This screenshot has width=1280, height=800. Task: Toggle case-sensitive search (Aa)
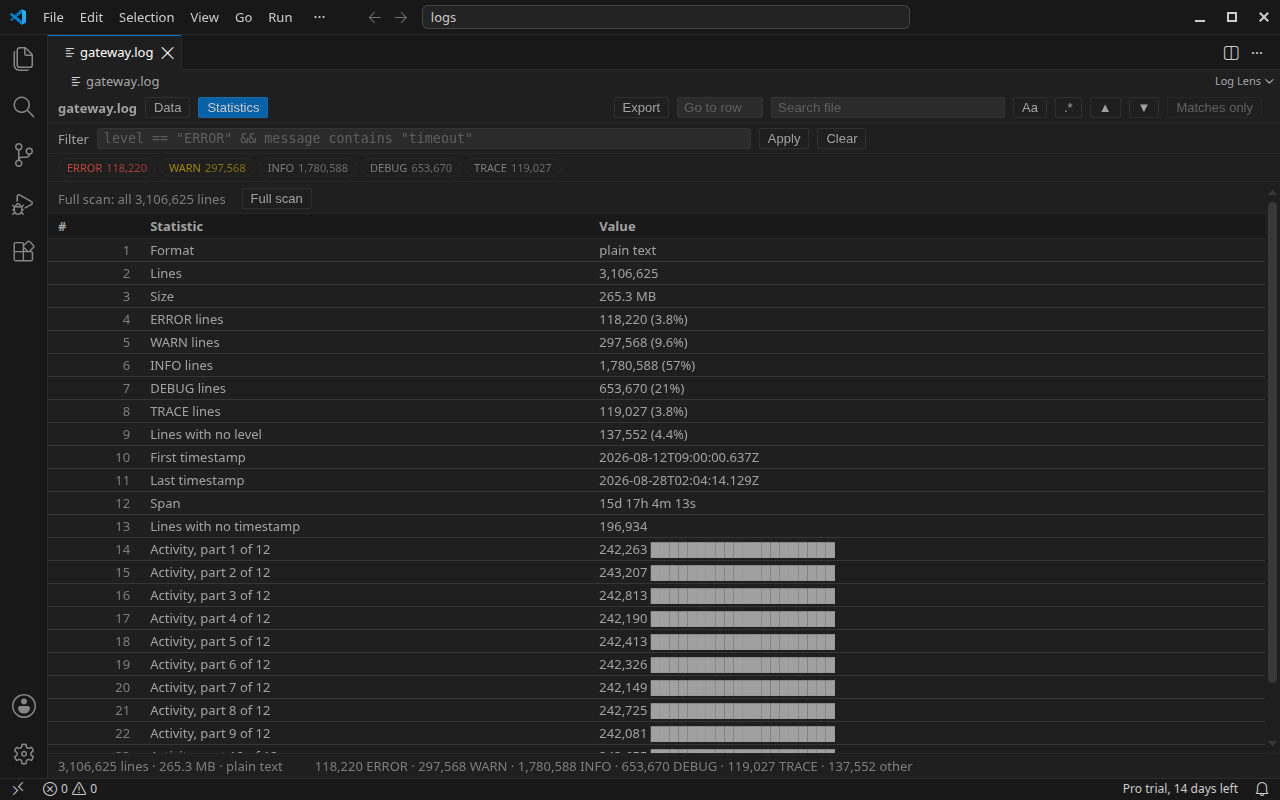tap(1029, 108)
